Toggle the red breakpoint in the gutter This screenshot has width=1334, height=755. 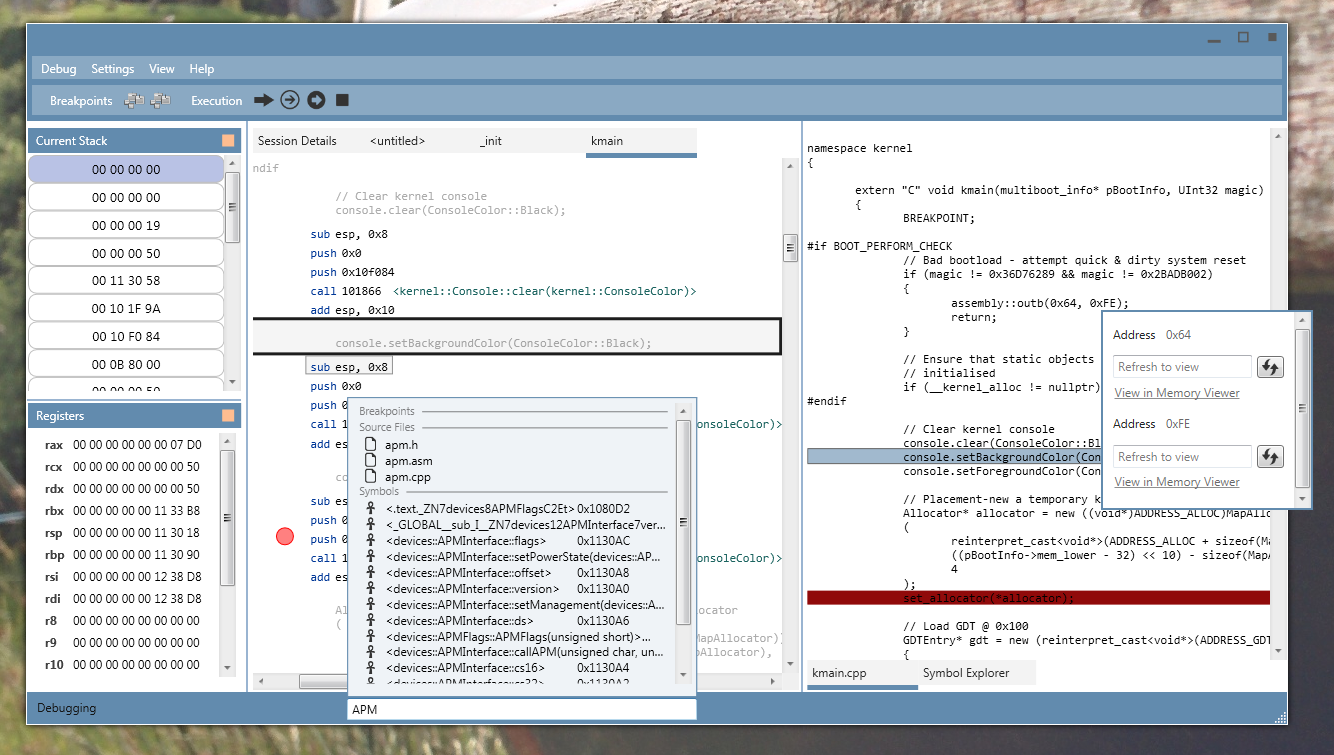click(x=285, y=537)
